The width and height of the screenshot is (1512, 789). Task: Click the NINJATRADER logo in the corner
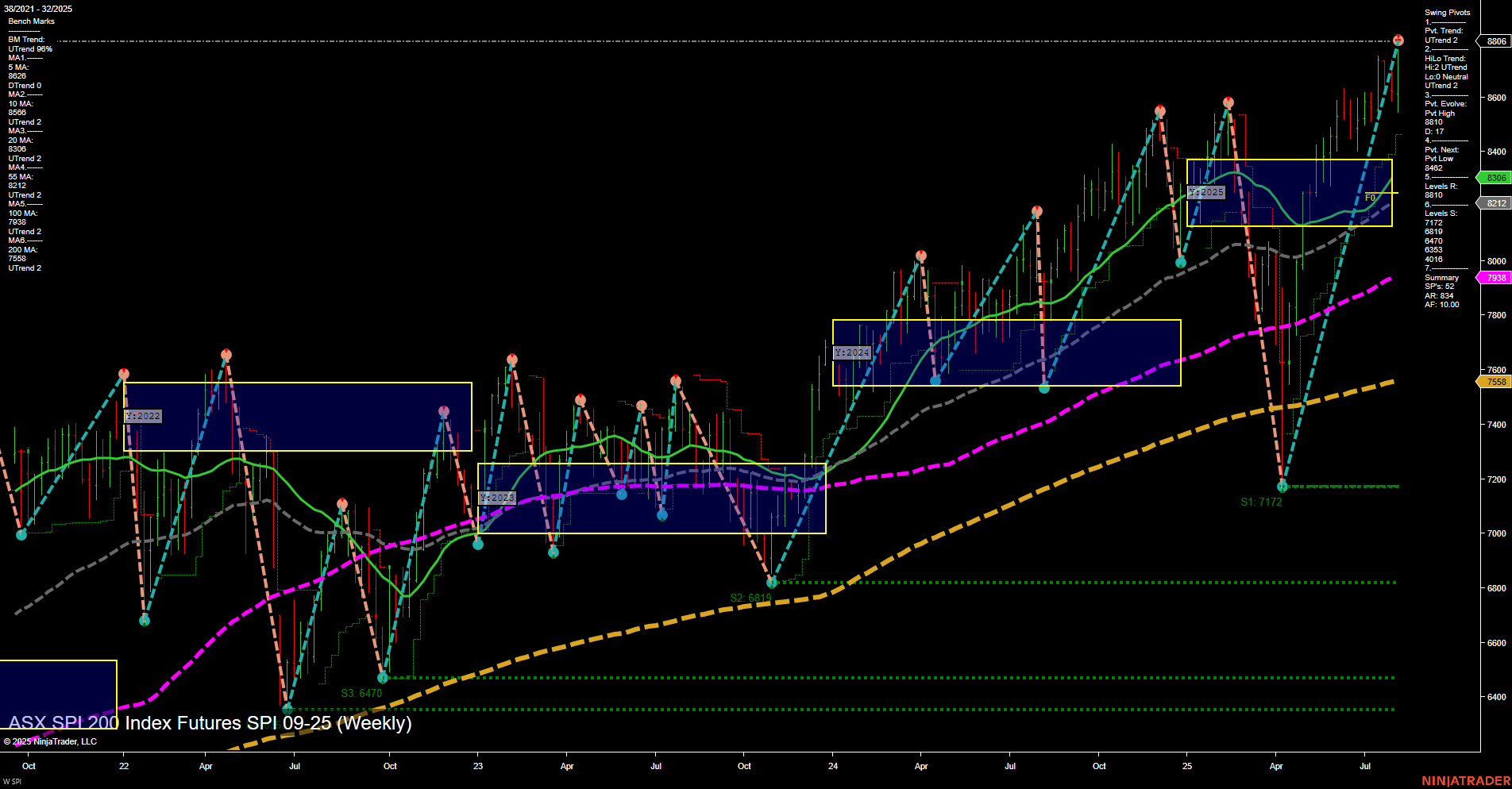coord(1466,781)
